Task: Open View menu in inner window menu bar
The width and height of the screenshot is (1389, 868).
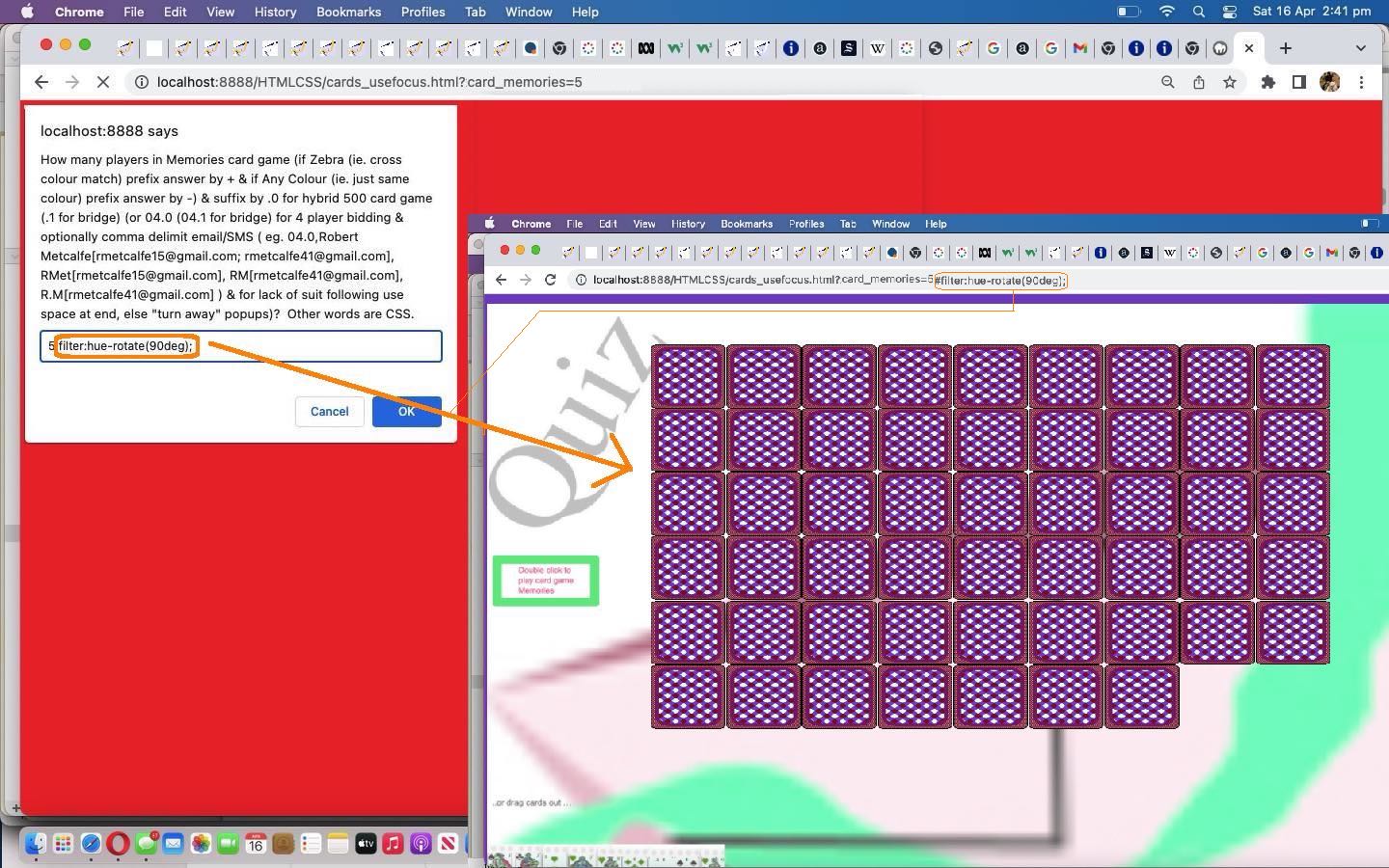Action: point(643,224)
